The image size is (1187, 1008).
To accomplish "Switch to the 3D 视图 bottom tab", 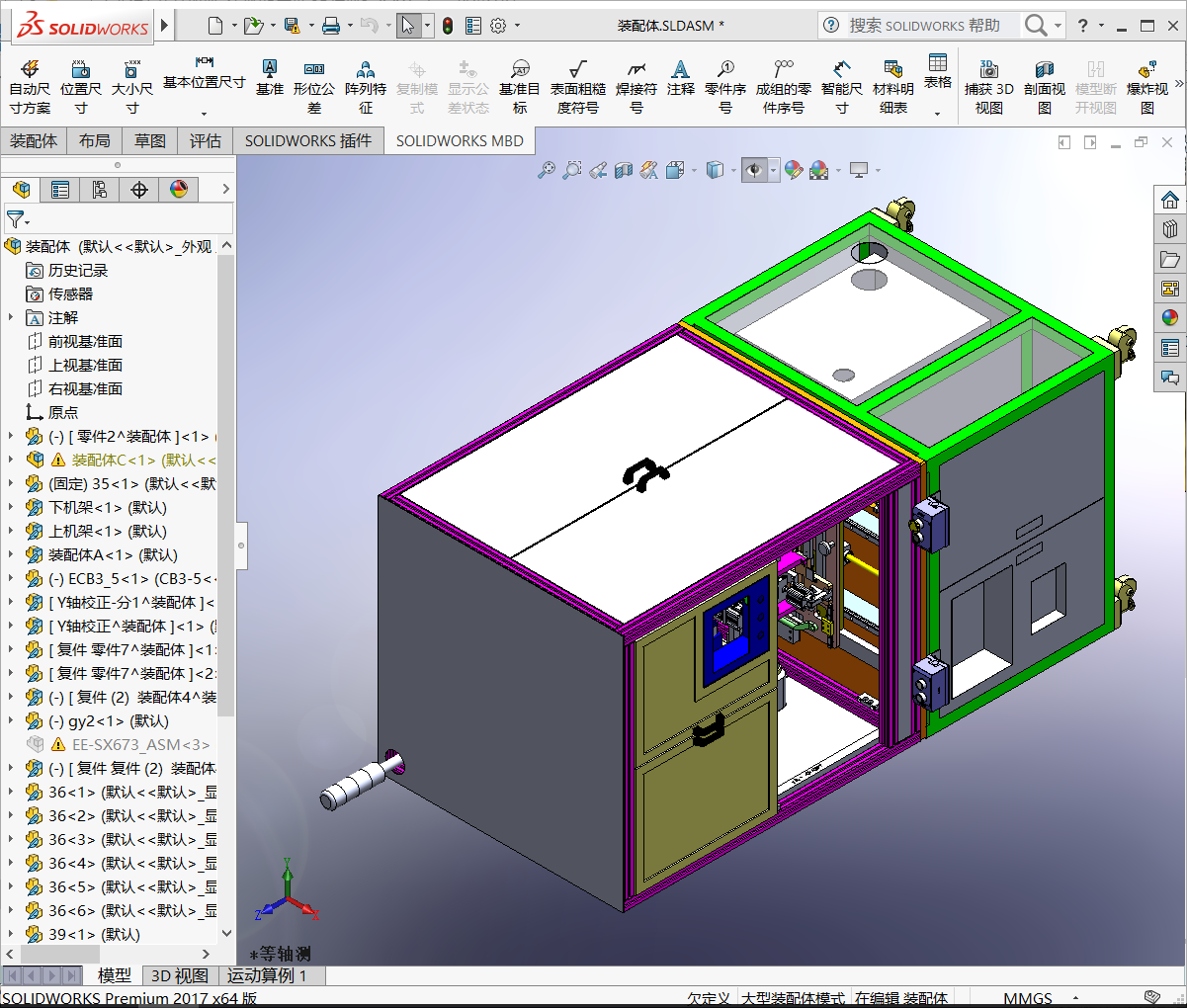I will click(179, 975).
